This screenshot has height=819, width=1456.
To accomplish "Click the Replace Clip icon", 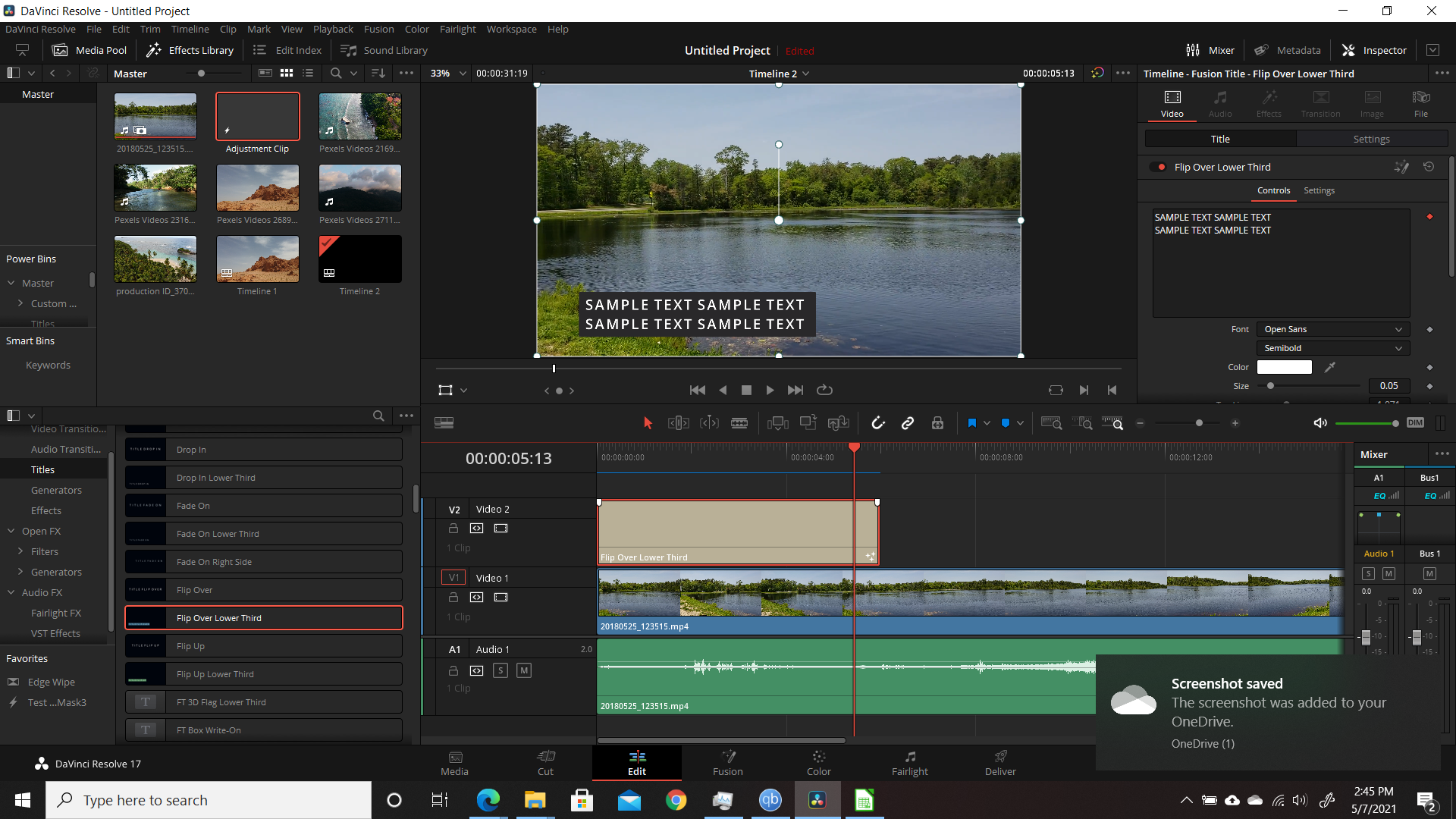I will pyautogui.click(x=839, y=423).
